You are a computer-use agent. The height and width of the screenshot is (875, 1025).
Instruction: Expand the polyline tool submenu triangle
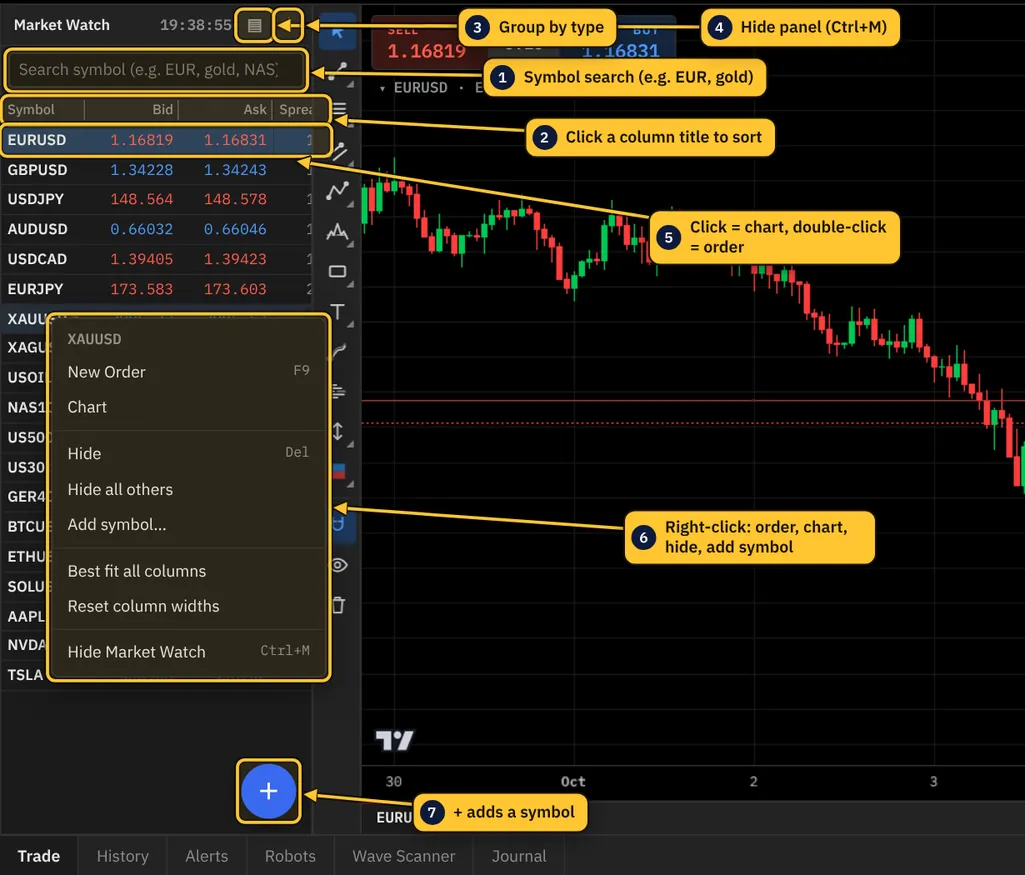tap(351, 205)
